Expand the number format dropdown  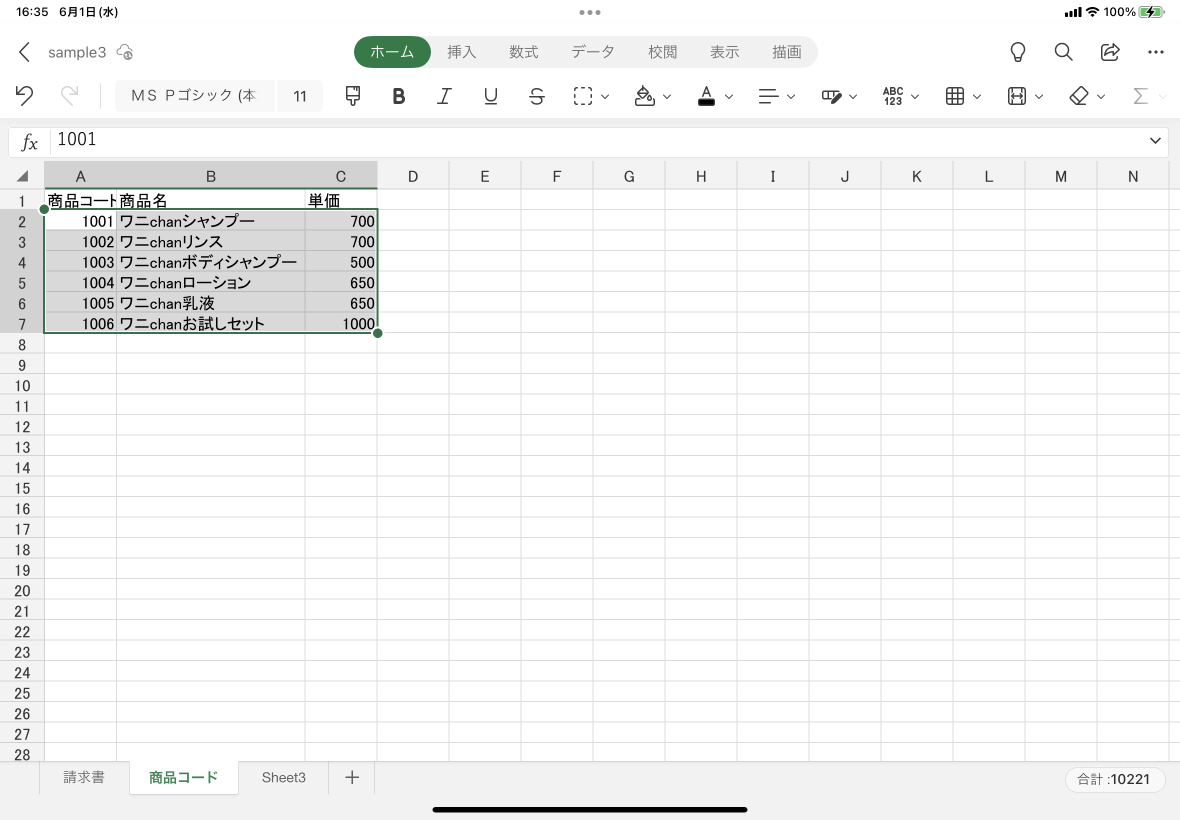pyautogui.click(x=915, y=96)
